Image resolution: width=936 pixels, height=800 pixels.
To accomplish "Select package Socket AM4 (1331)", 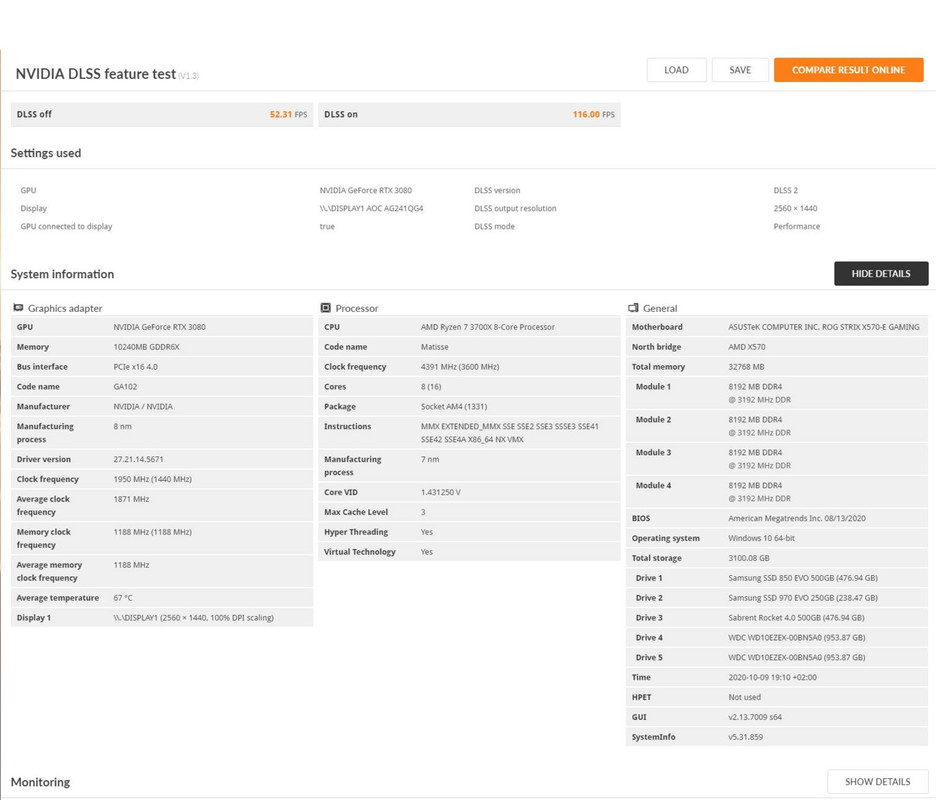I will coord(454,407).
